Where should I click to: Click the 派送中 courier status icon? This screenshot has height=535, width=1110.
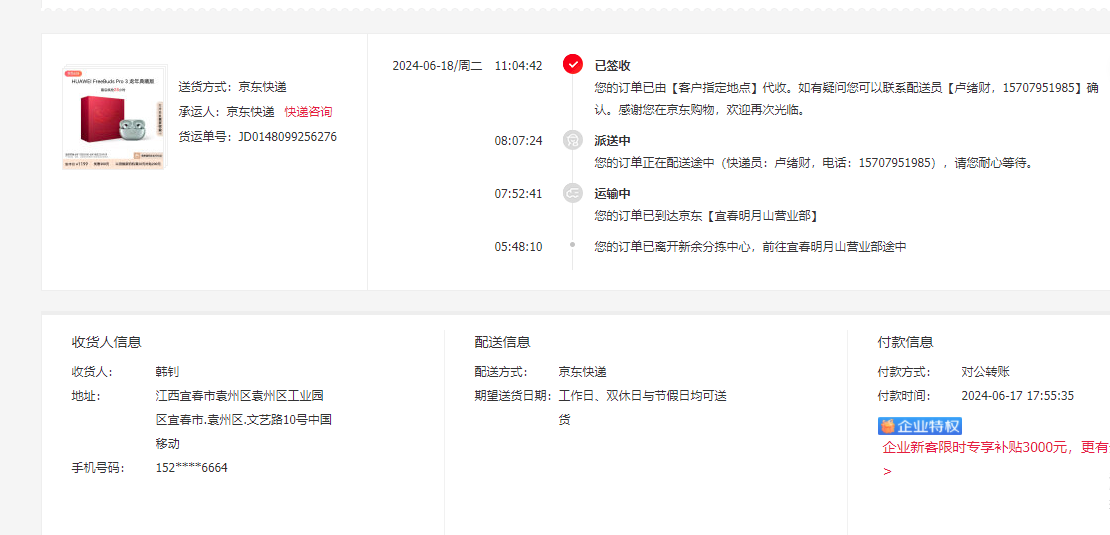click(x=573, y=140)
